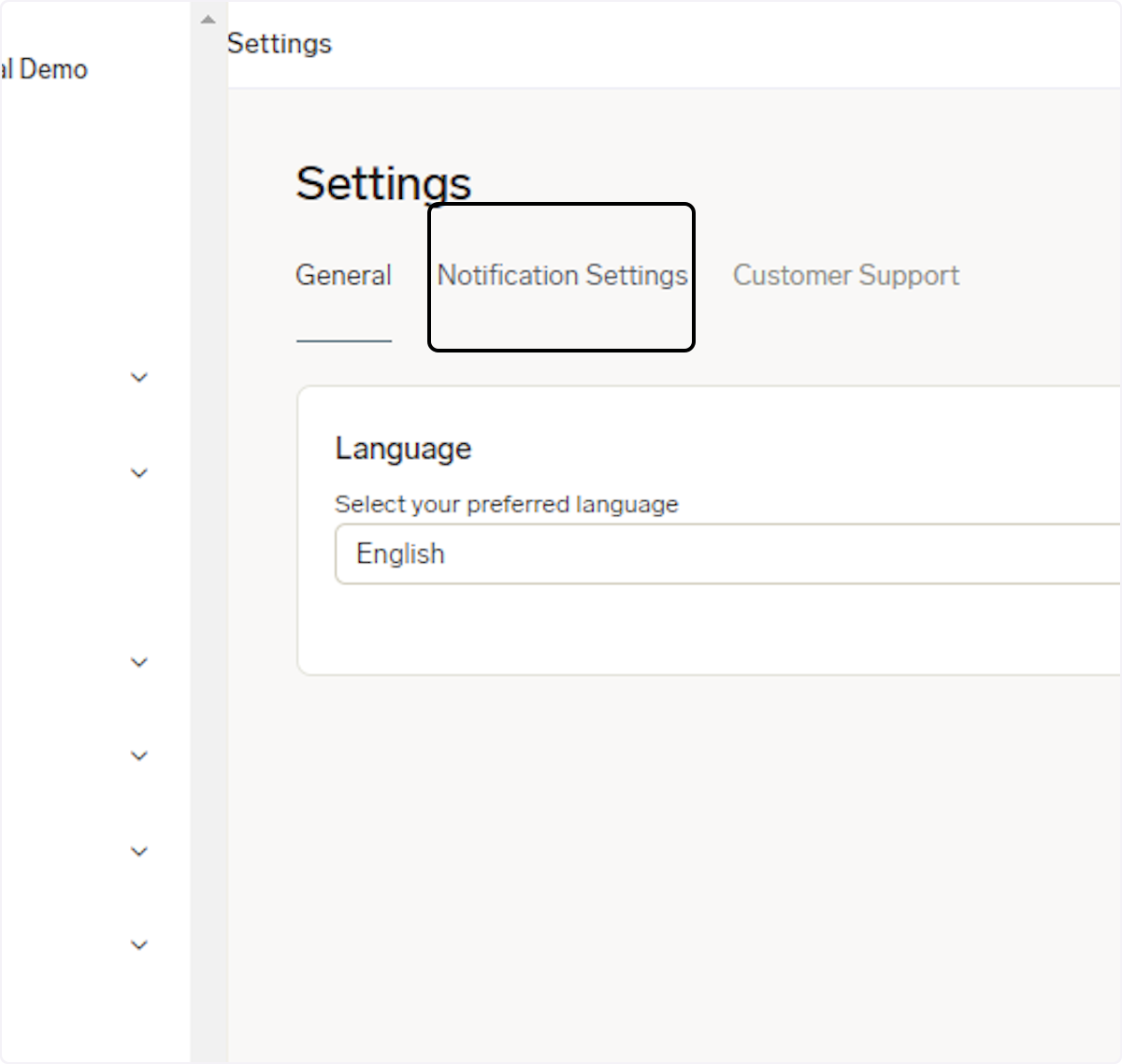Expand the second sidebar section chevron

click(x=138, y=473)
